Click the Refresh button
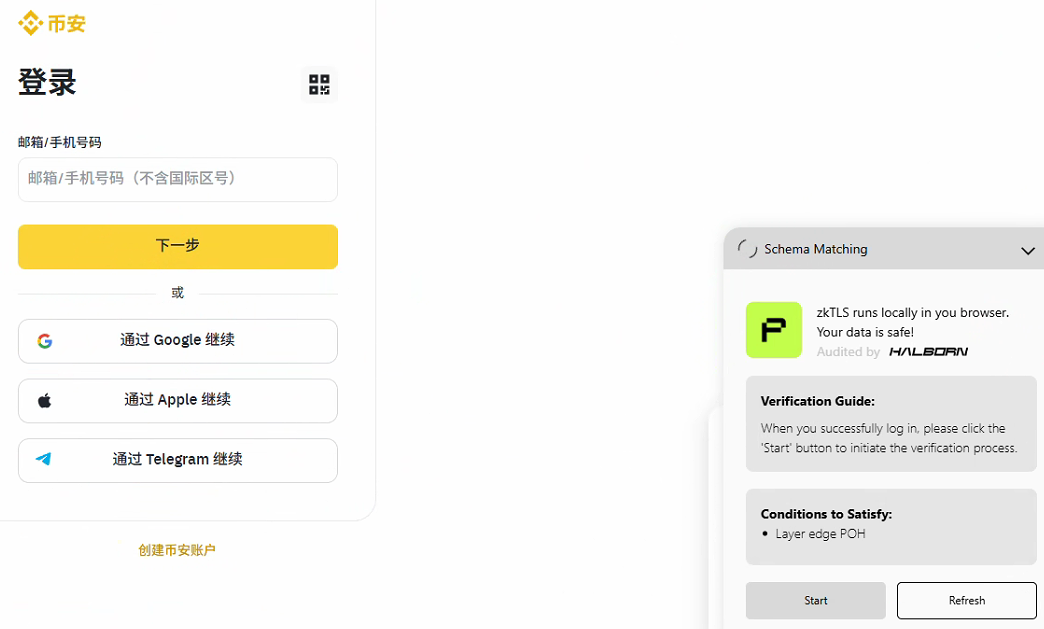This screenshot has width=1044, height=629. tap(967, 600)
